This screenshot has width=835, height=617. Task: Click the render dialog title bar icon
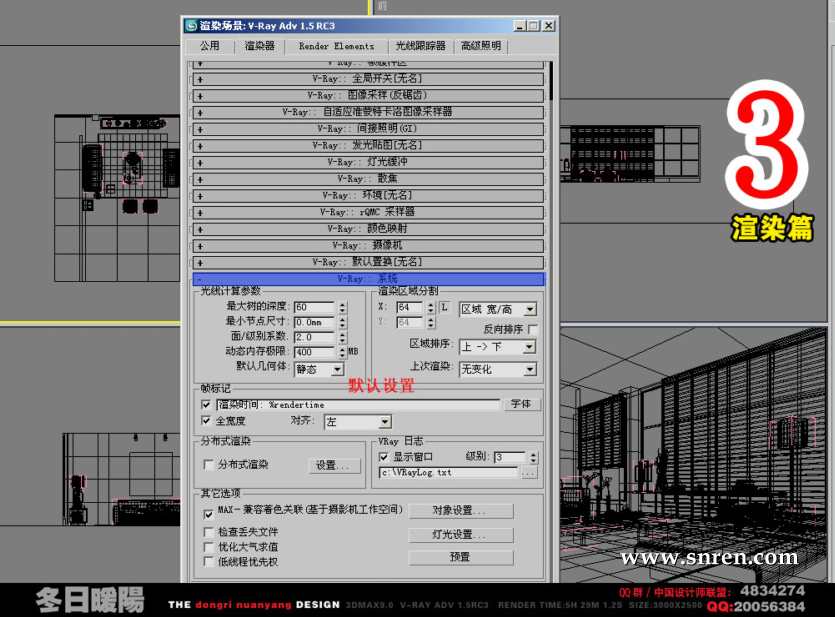[x=191, y=26]
